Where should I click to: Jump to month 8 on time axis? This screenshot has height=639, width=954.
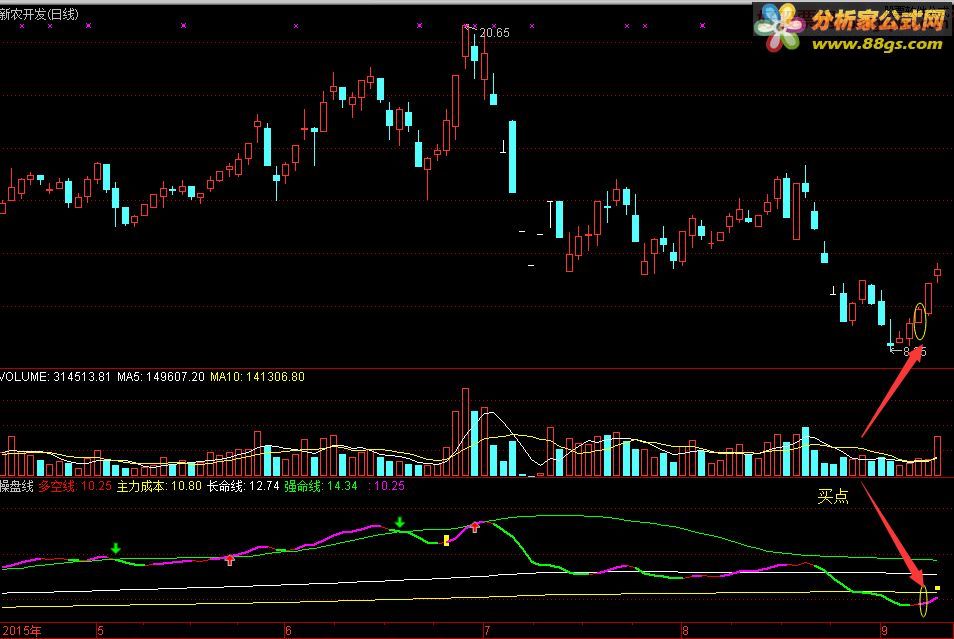[x=685, y=631]
